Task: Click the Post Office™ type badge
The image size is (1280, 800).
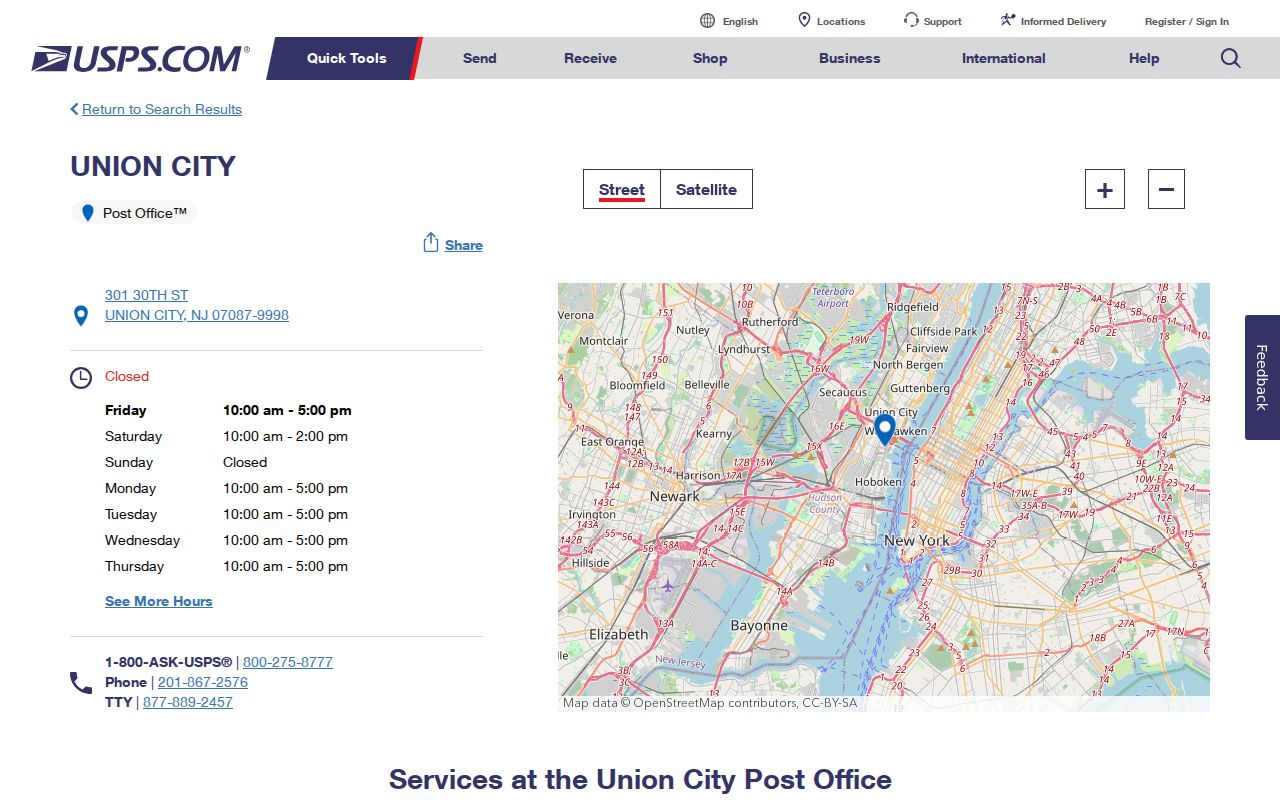Action: [134, 213]
